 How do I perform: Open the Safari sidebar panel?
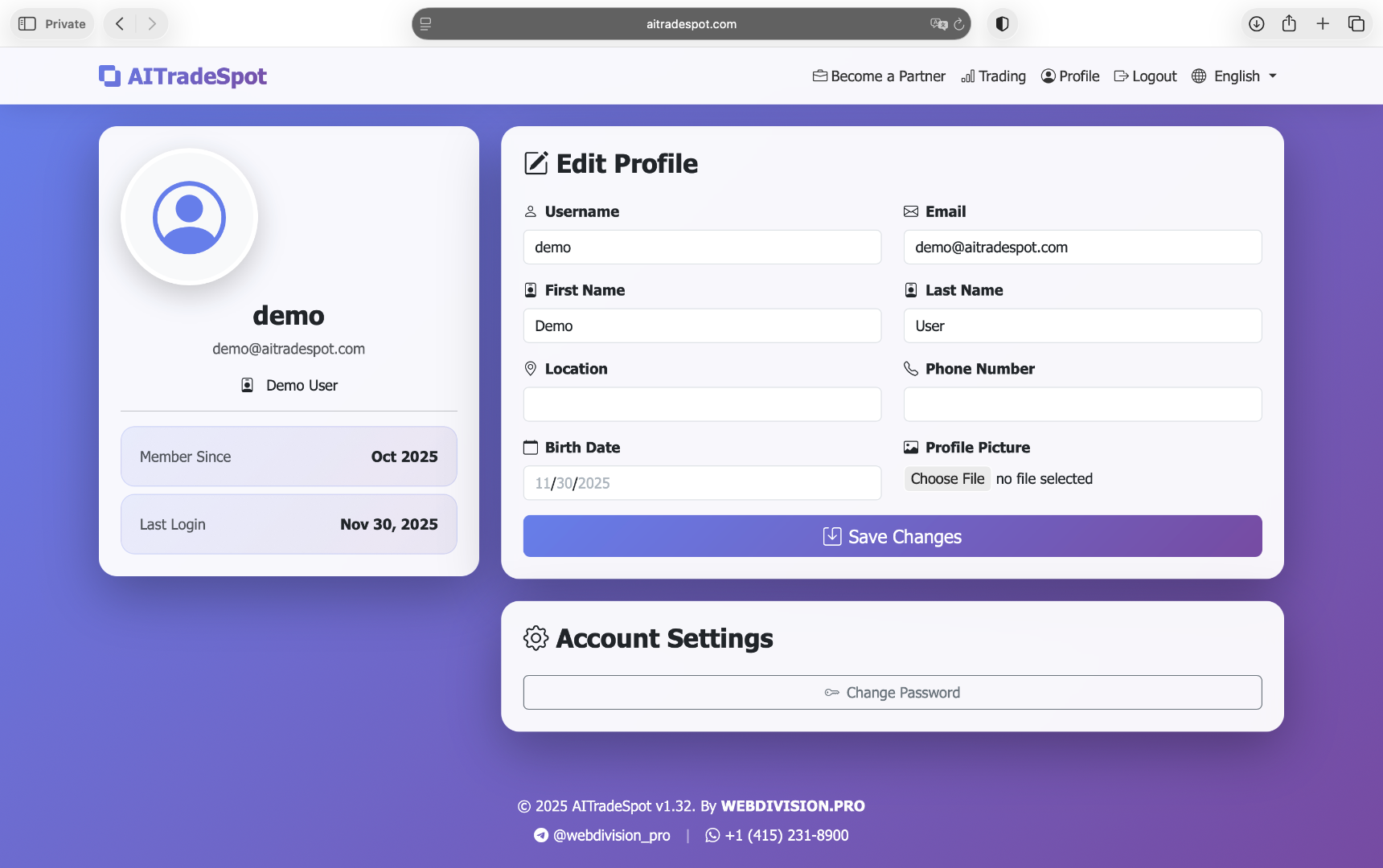click(27, 24)
